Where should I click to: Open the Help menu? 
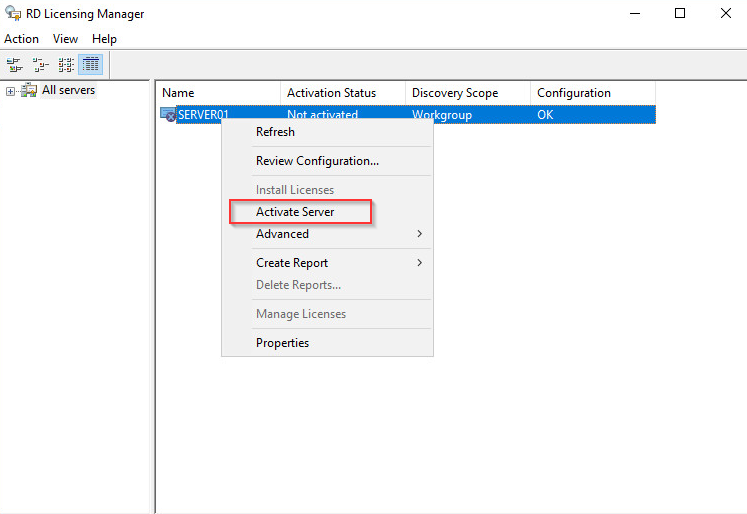[104, 39]
